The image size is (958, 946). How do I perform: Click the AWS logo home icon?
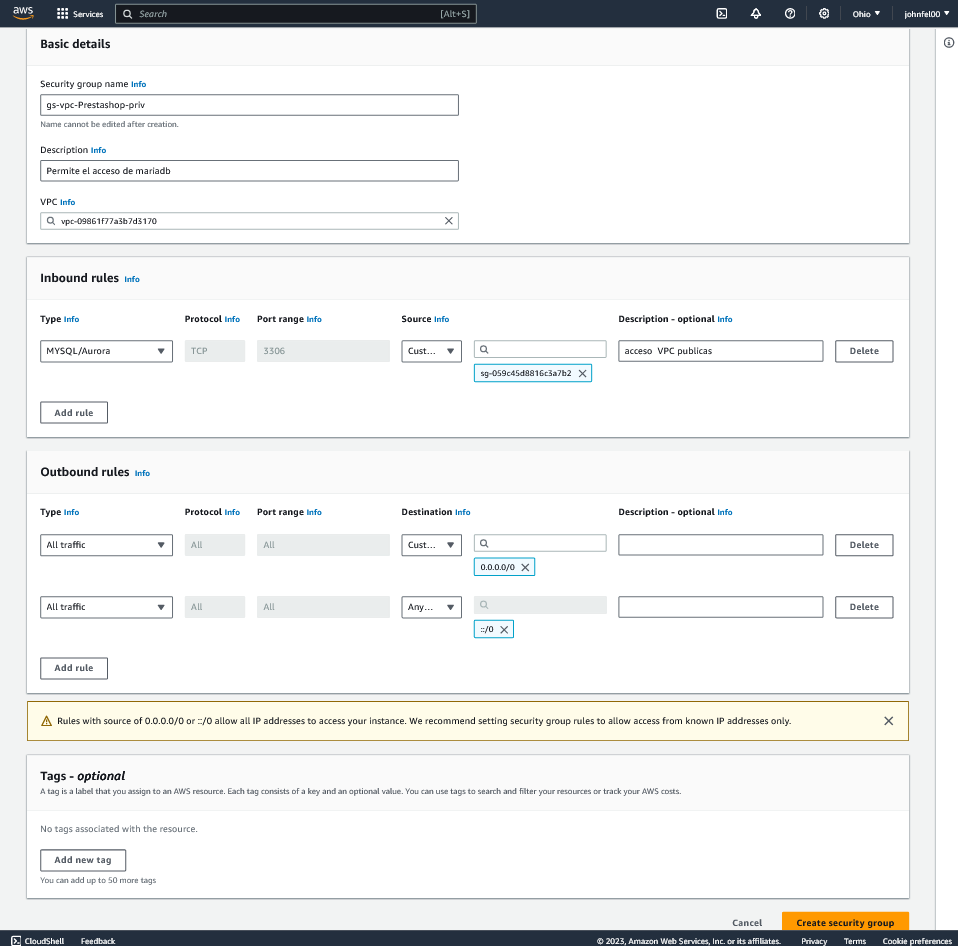pyautogui.click(x=23, y=13)
